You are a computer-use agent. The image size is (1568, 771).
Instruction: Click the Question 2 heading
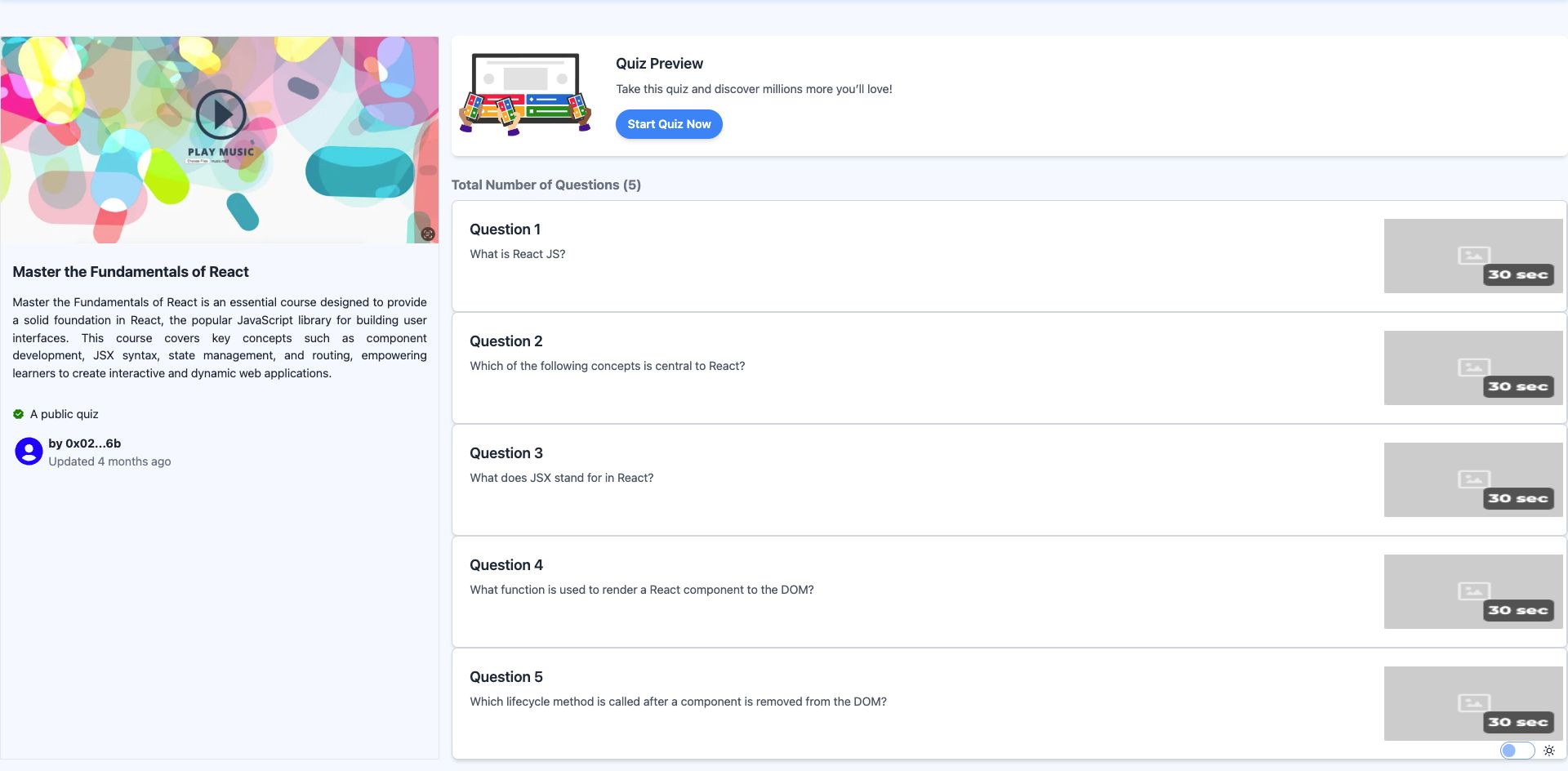point(506,341)
